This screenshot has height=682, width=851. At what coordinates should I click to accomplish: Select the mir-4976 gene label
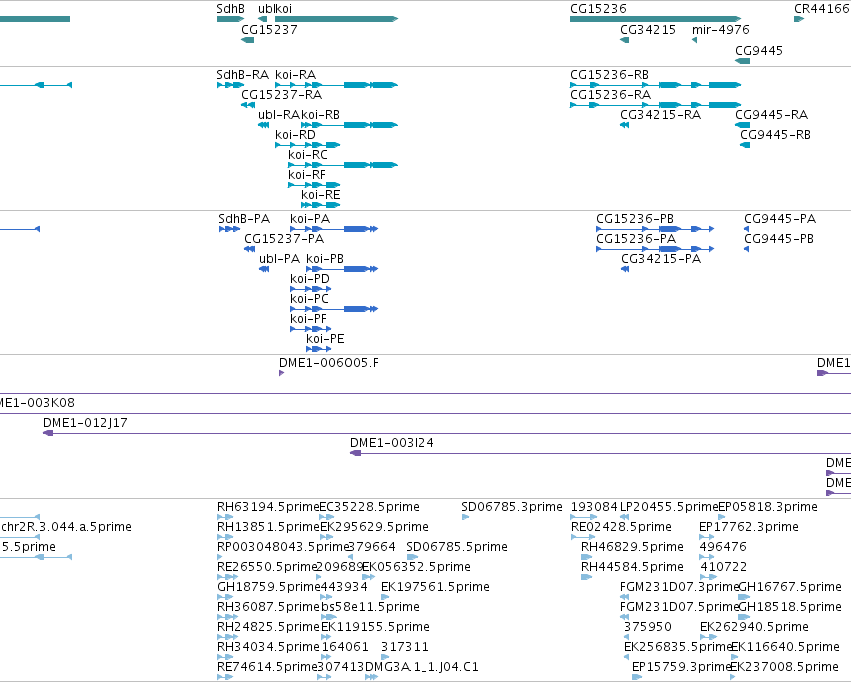pyautogui.click(x=721, y=29)
